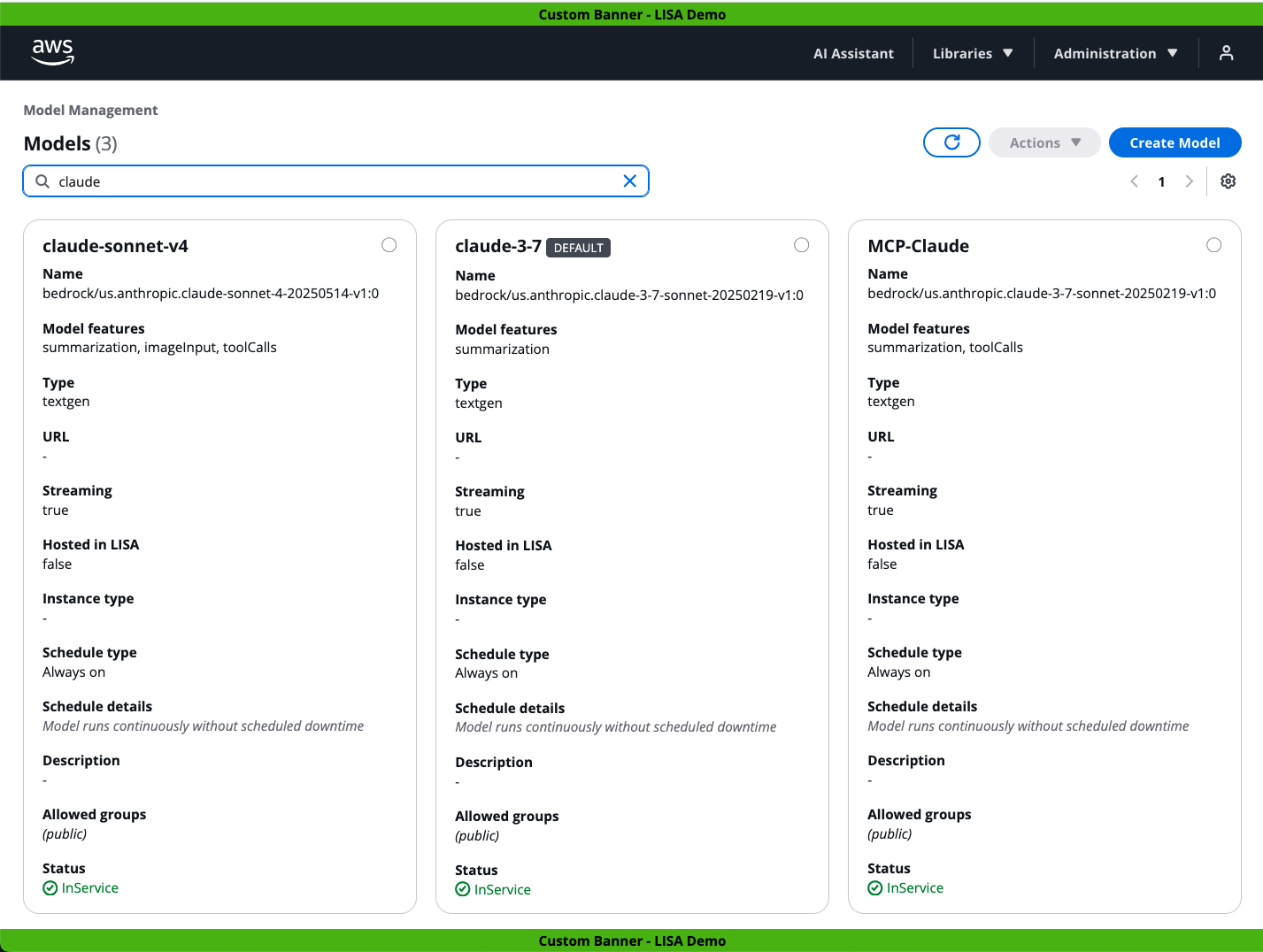Viewport: 1263px width, 952px height.
Task: Select the claude-3-7 model radio button
Action: point(801,245)
